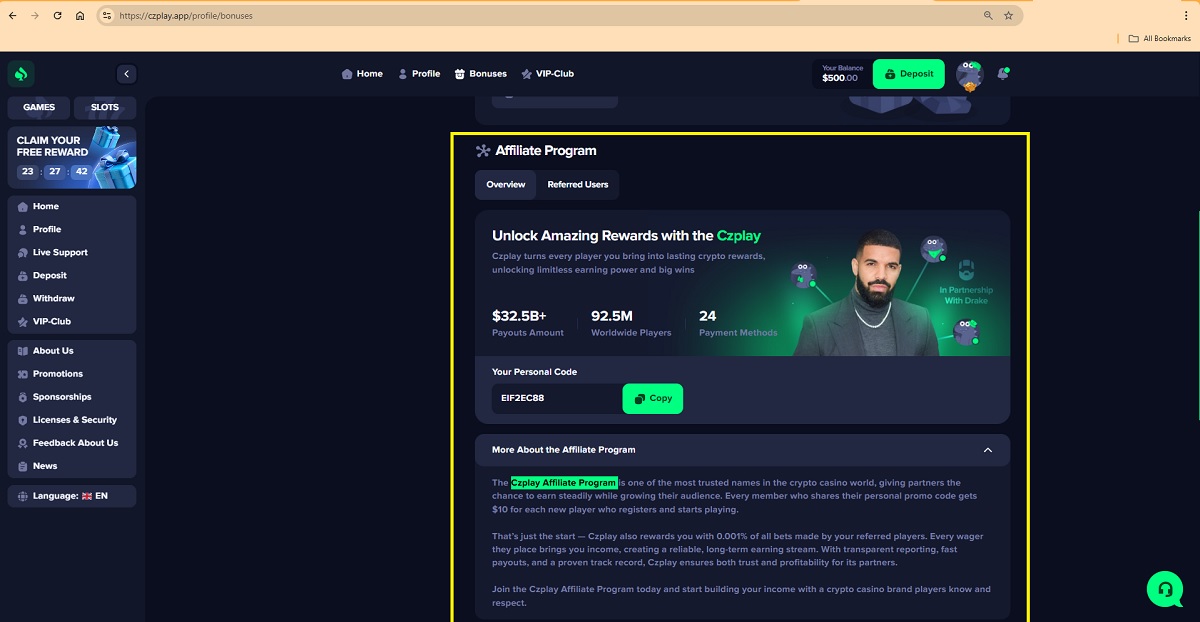Viewport: 1200px width, 622px height.
Task: Collapse the sidebar with the arrow button
Action: coord(126,73)
